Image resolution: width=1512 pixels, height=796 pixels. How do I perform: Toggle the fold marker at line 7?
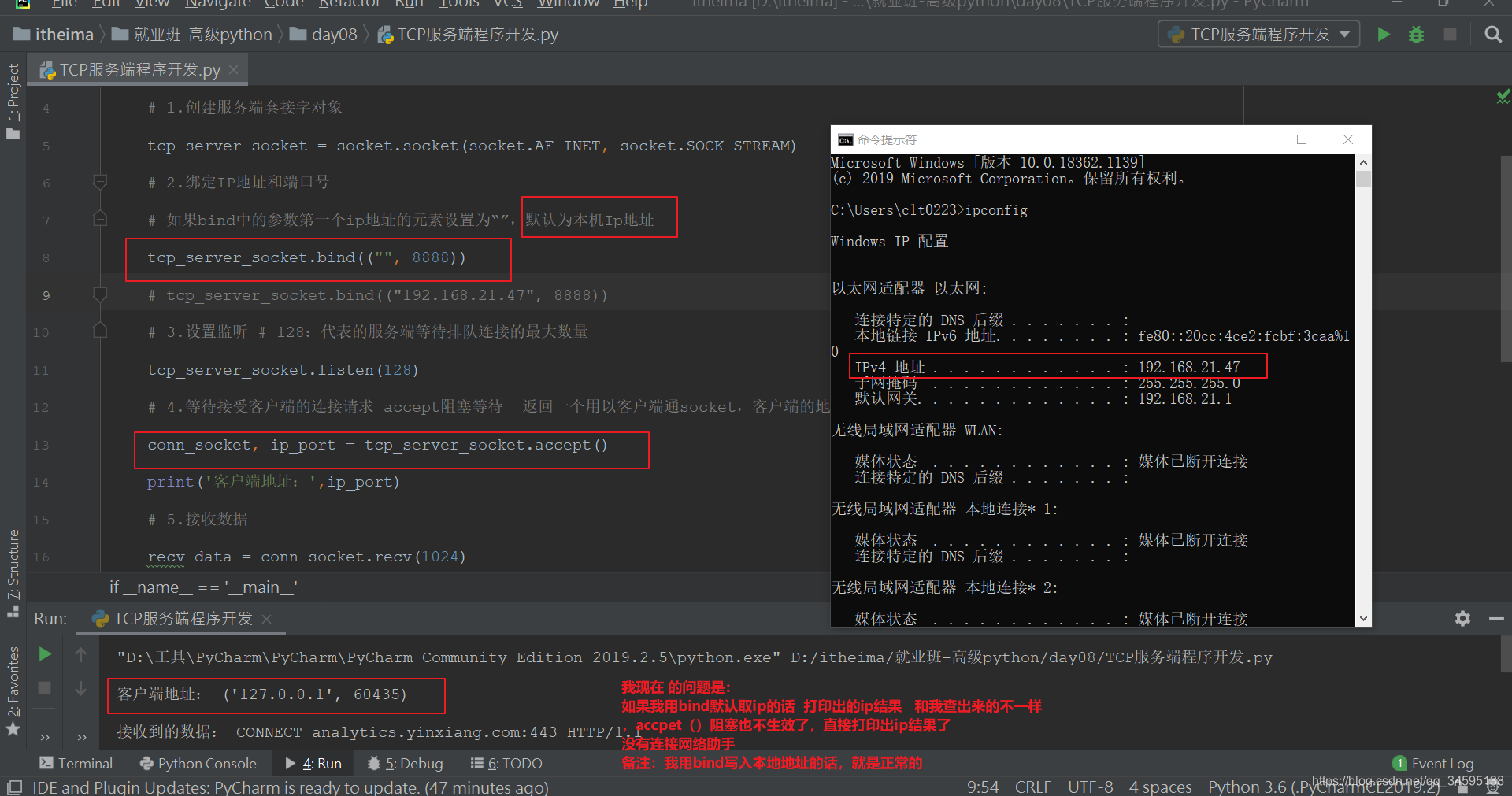pyautogui.click(x=100, y=218)
